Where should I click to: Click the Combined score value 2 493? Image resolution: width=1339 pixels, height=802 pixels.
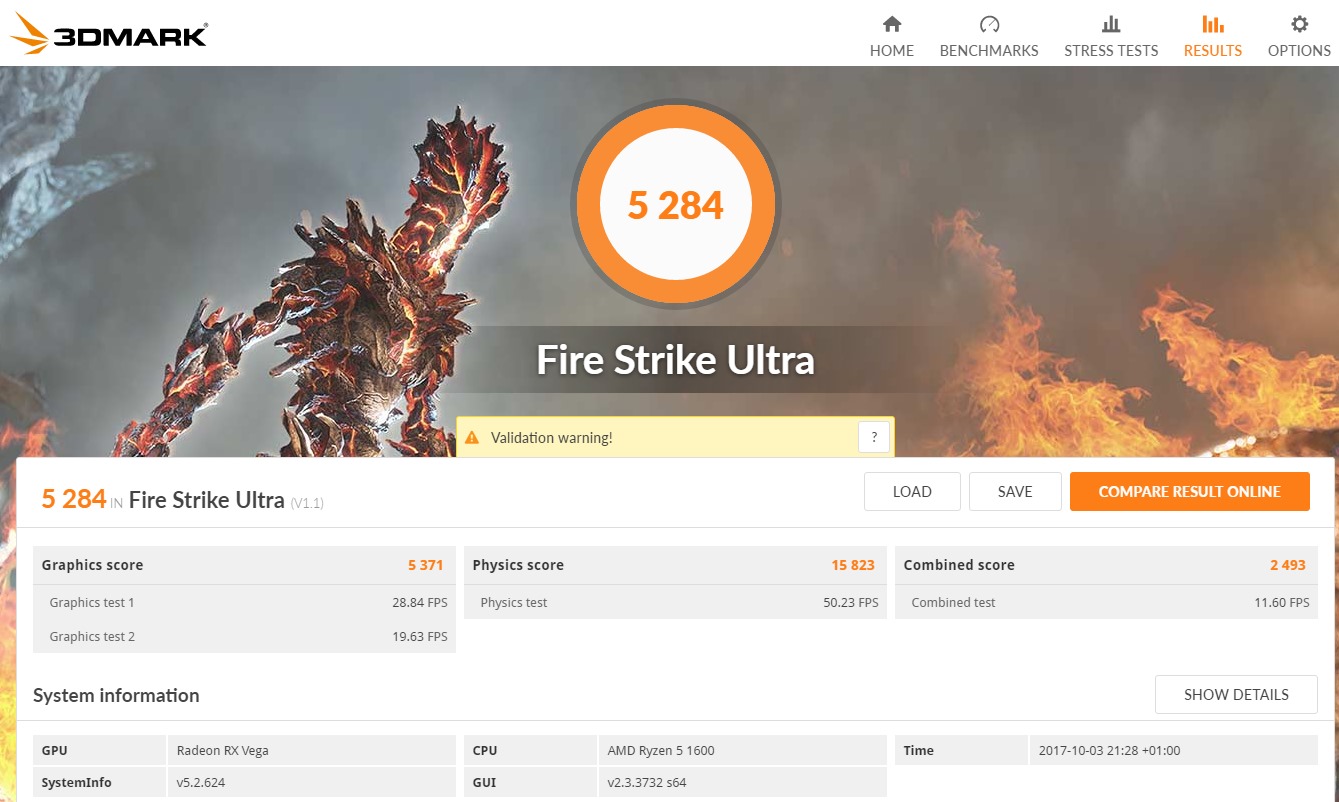click(1288, 565)
